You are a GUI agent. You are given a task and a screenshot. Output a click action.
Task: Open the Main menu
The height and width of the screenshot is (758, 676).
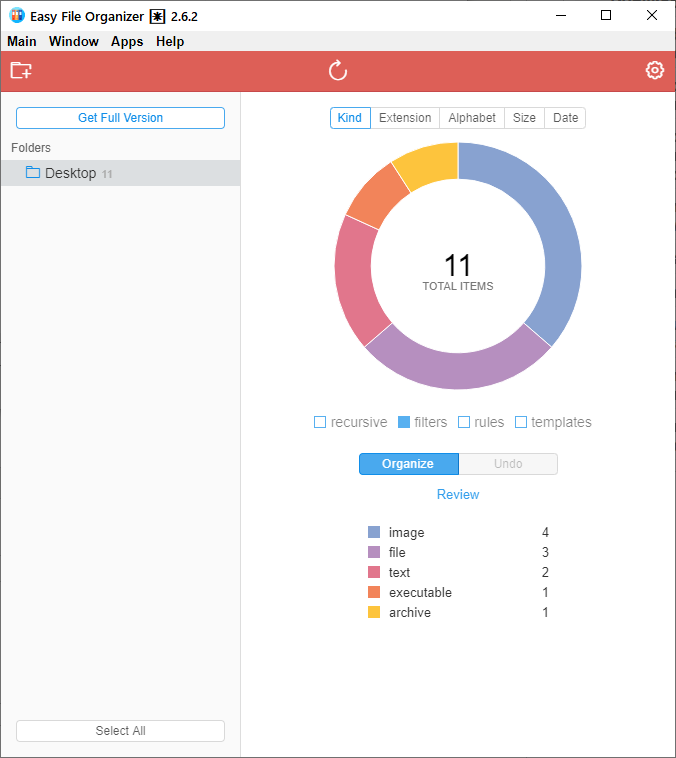pos(22,42)
